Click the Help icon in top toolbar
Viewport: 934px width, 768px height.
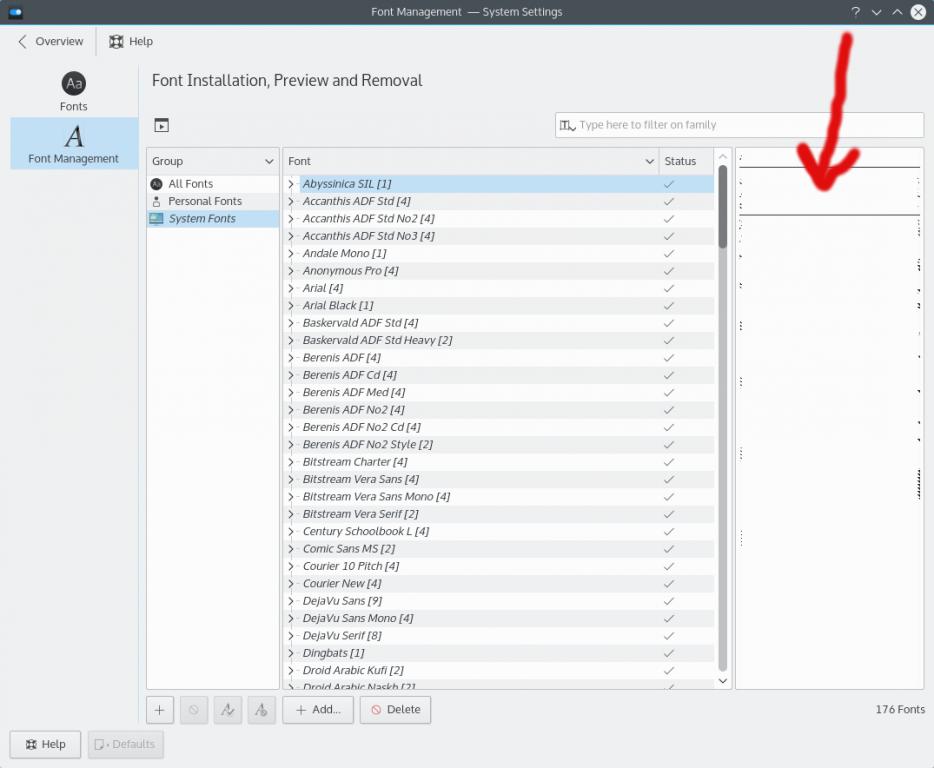[117, 42]
